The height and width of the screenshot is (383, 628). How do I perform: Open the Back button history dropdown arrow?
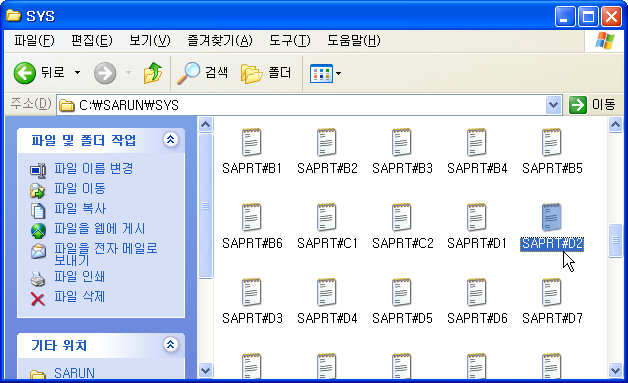[x=78, y=73]
